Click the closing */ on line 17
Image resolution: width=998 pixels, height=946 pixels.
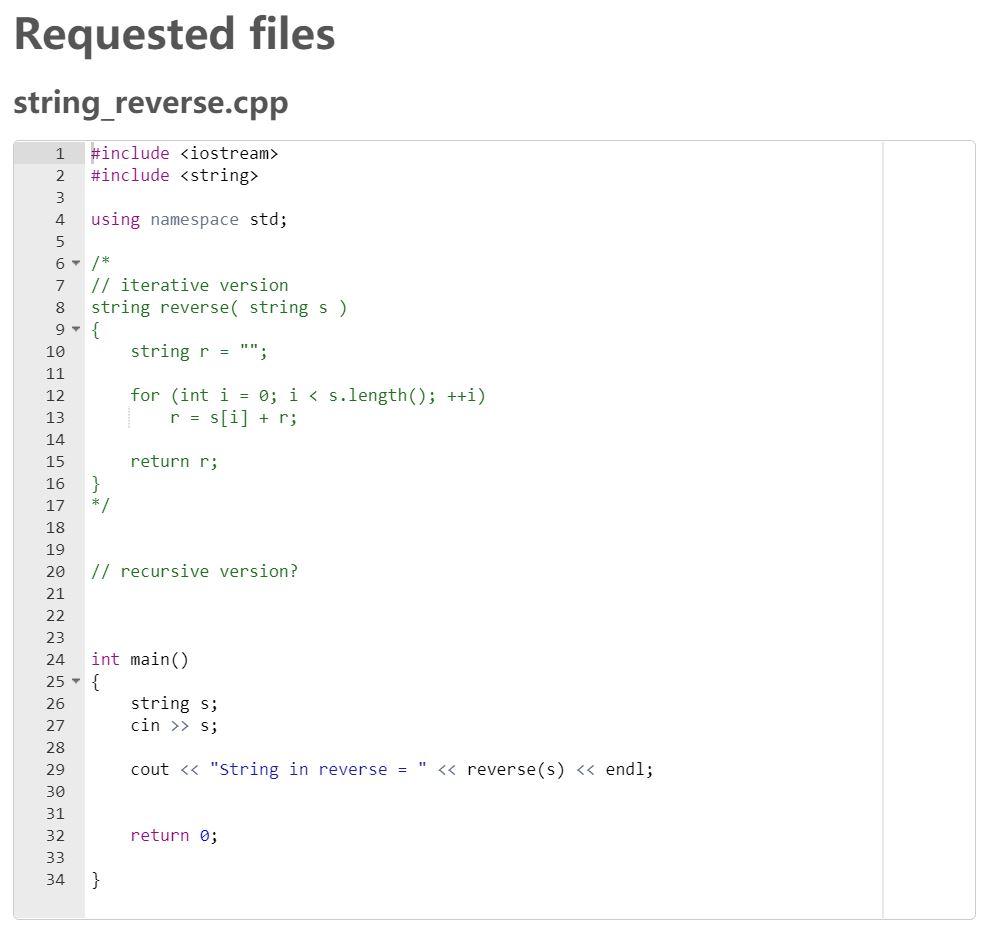[x=97, y=505]
